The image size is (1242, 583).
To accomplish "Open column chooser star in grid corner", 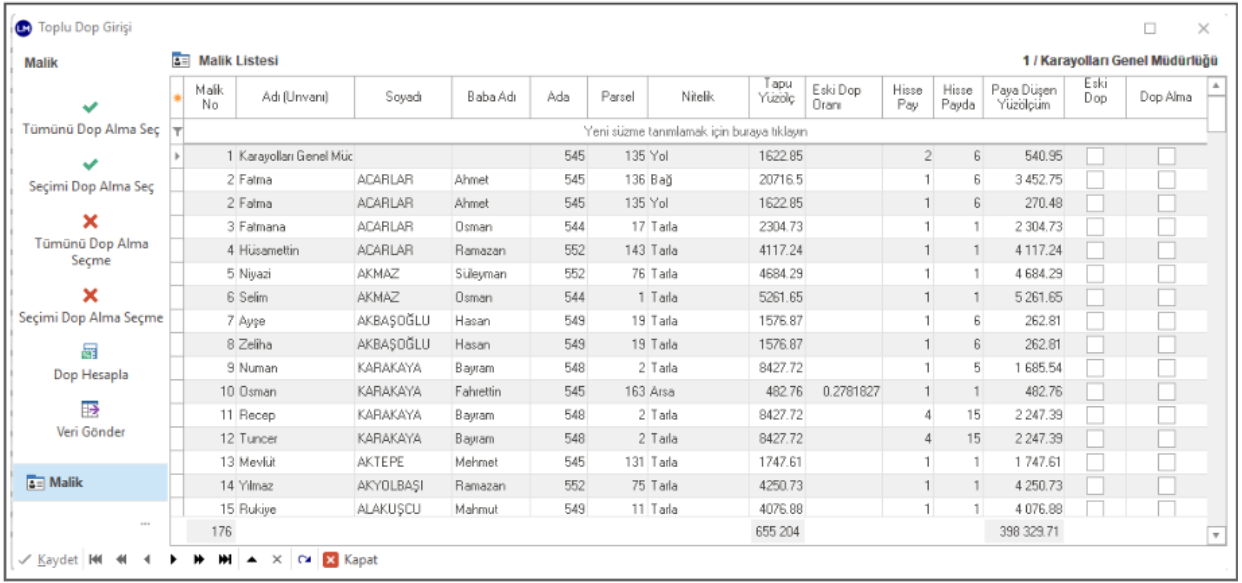I will pyautogui.click(x=178, y=97).
